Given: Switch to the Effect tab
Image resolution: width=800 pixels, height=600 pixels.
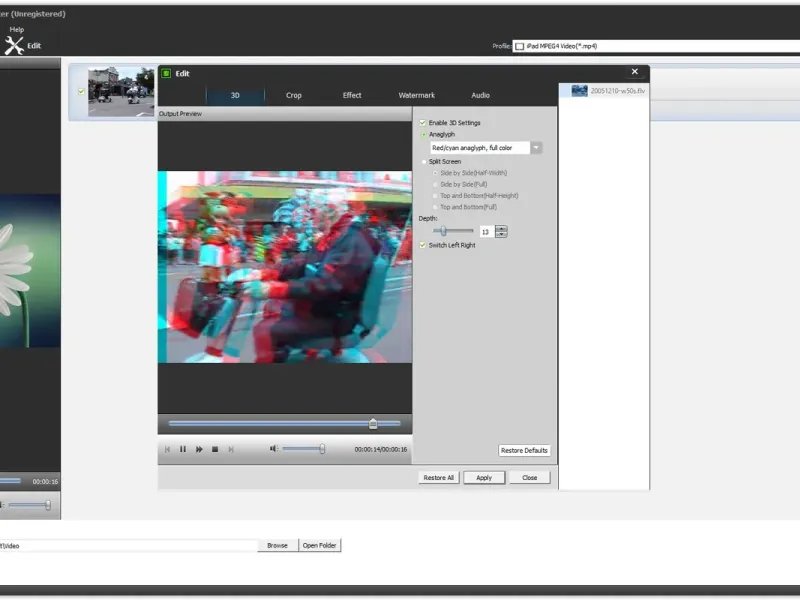Looking at the screenshot, I should [x=352, y=95].
